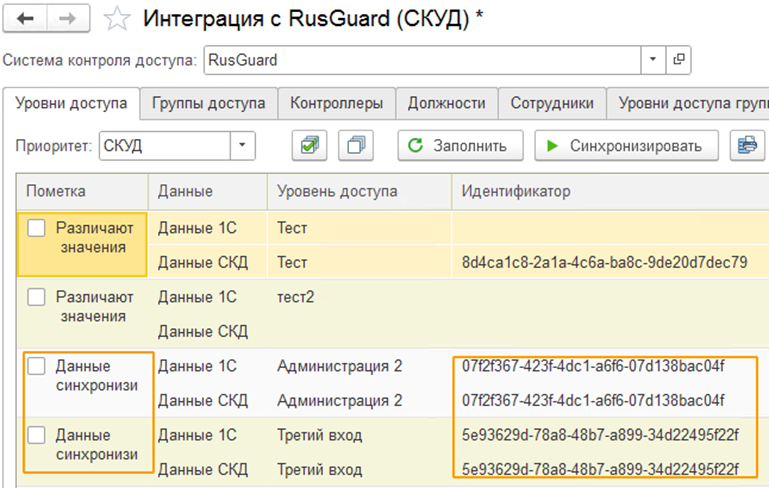Click the partially visible icon after Синхронизировать
This screenshot has width=769, height=488.
[x=746, y=146]
